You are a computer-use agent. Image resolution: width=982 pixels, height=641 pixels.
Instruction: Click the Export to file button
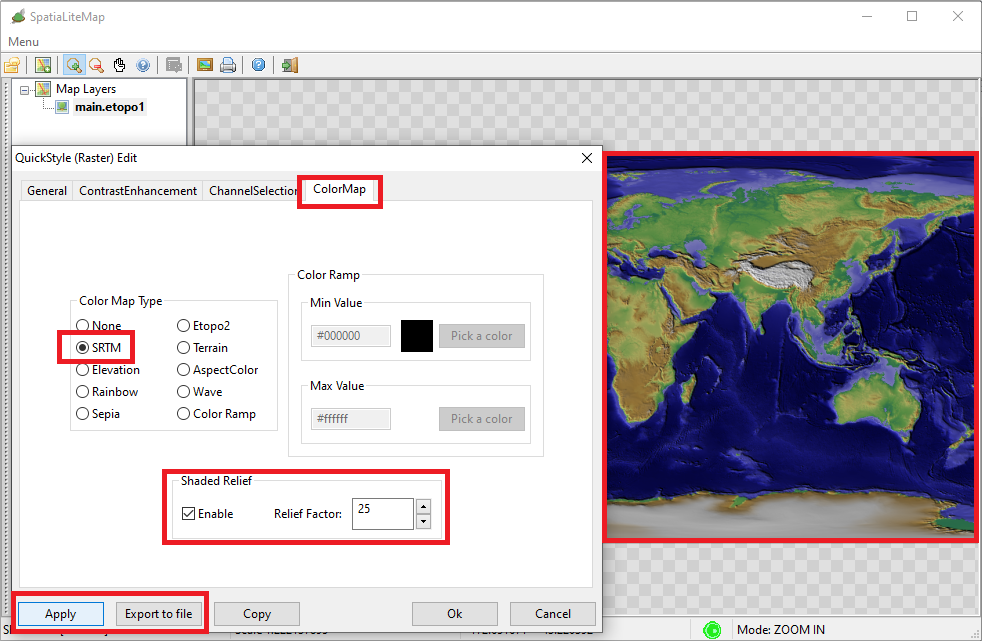tap(158, 614)
